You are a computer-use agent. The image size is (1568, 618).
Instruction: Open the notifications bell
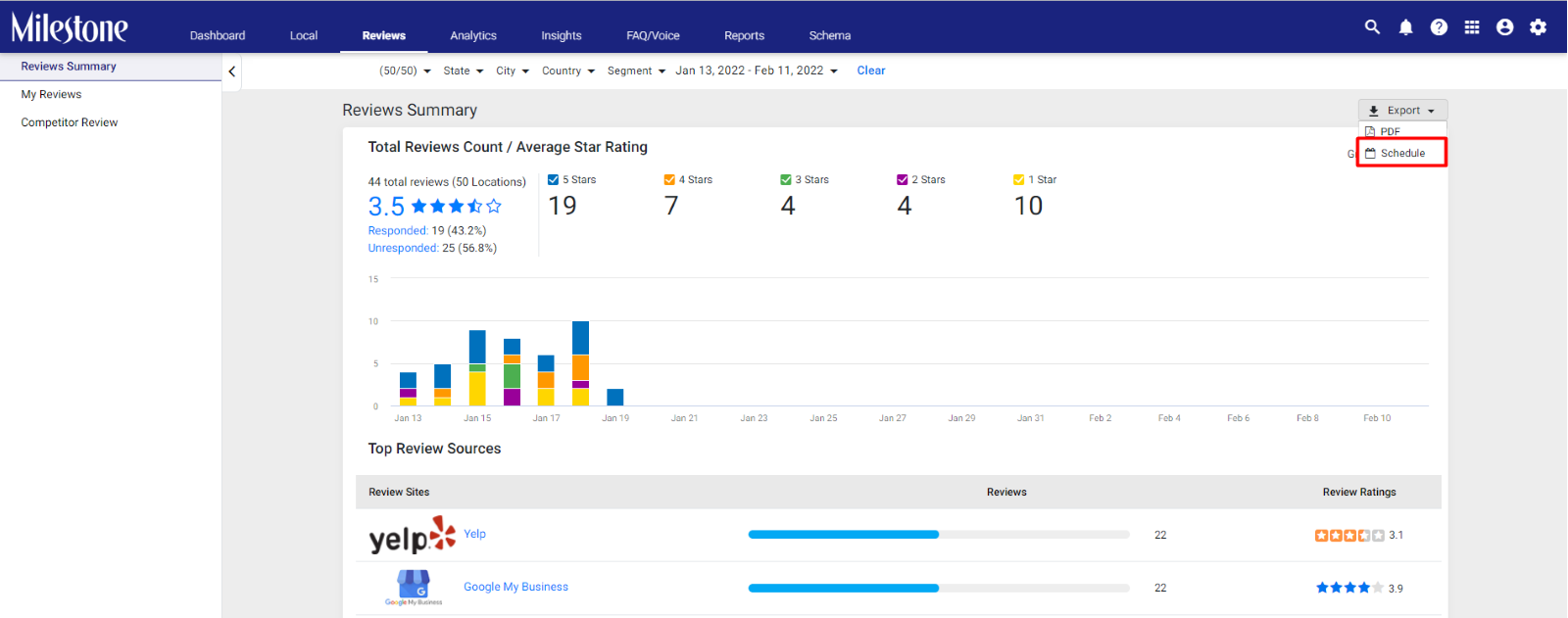tap(1405, 27)
